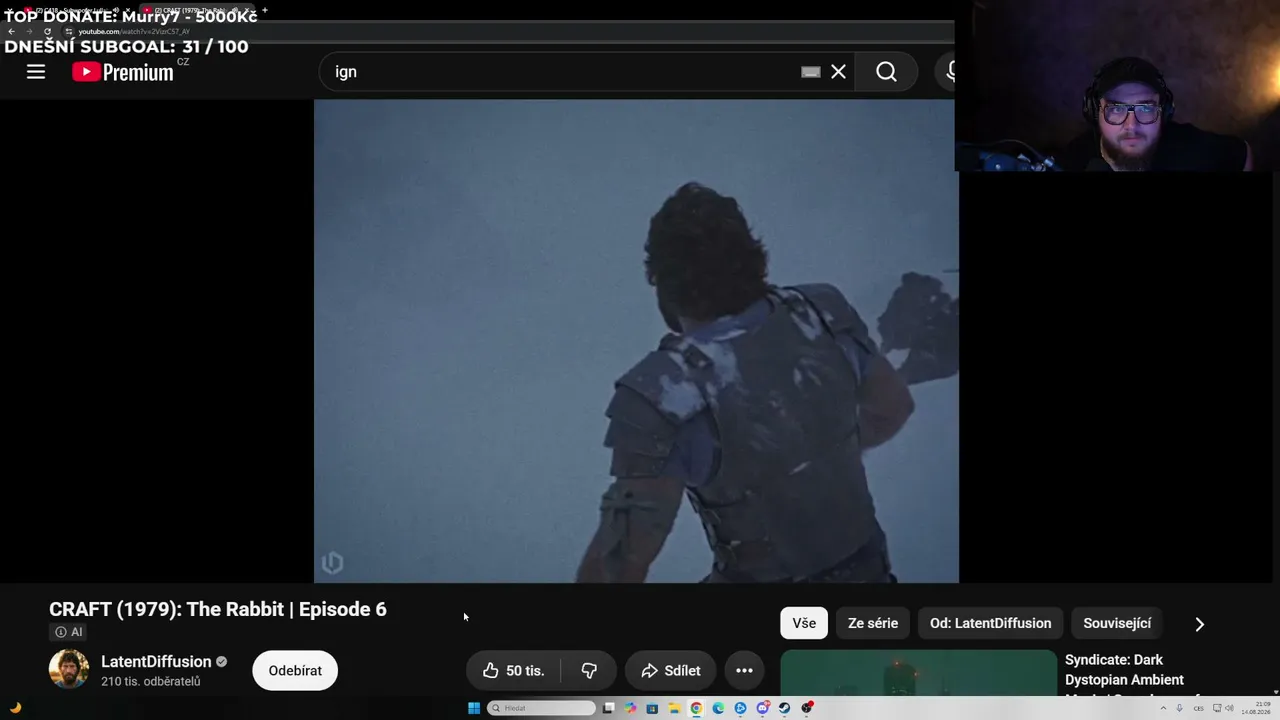The image size is (1280, 720).
Task: Open the Syndicate: Dark Dystopian Ambient video thumbnail
Action: (918, 673)
